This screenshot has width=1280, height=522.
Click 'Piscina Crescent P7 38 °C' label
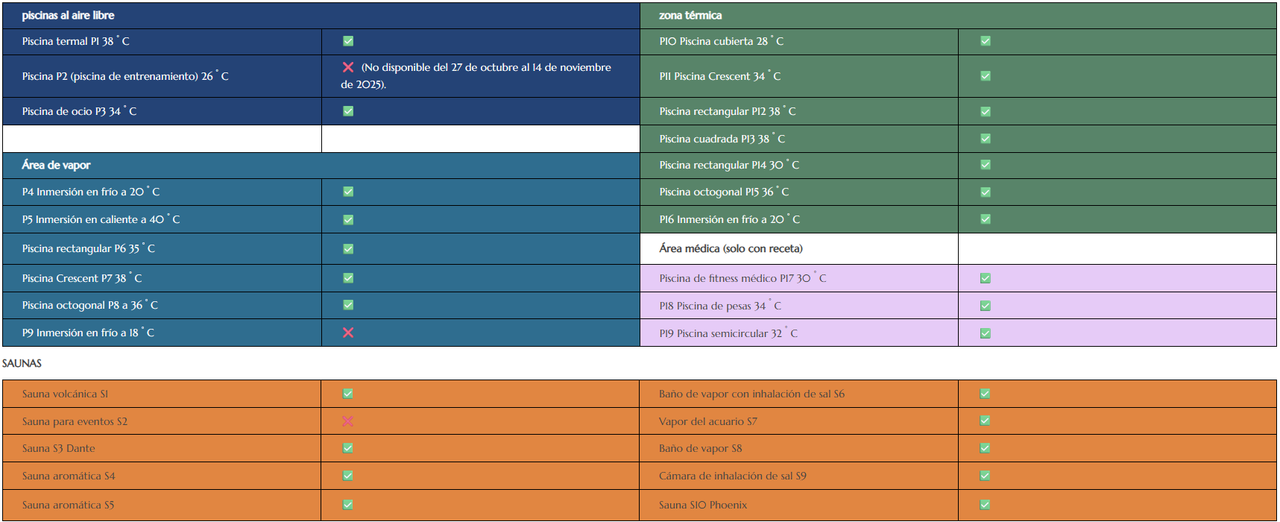[x=82, y=278]
